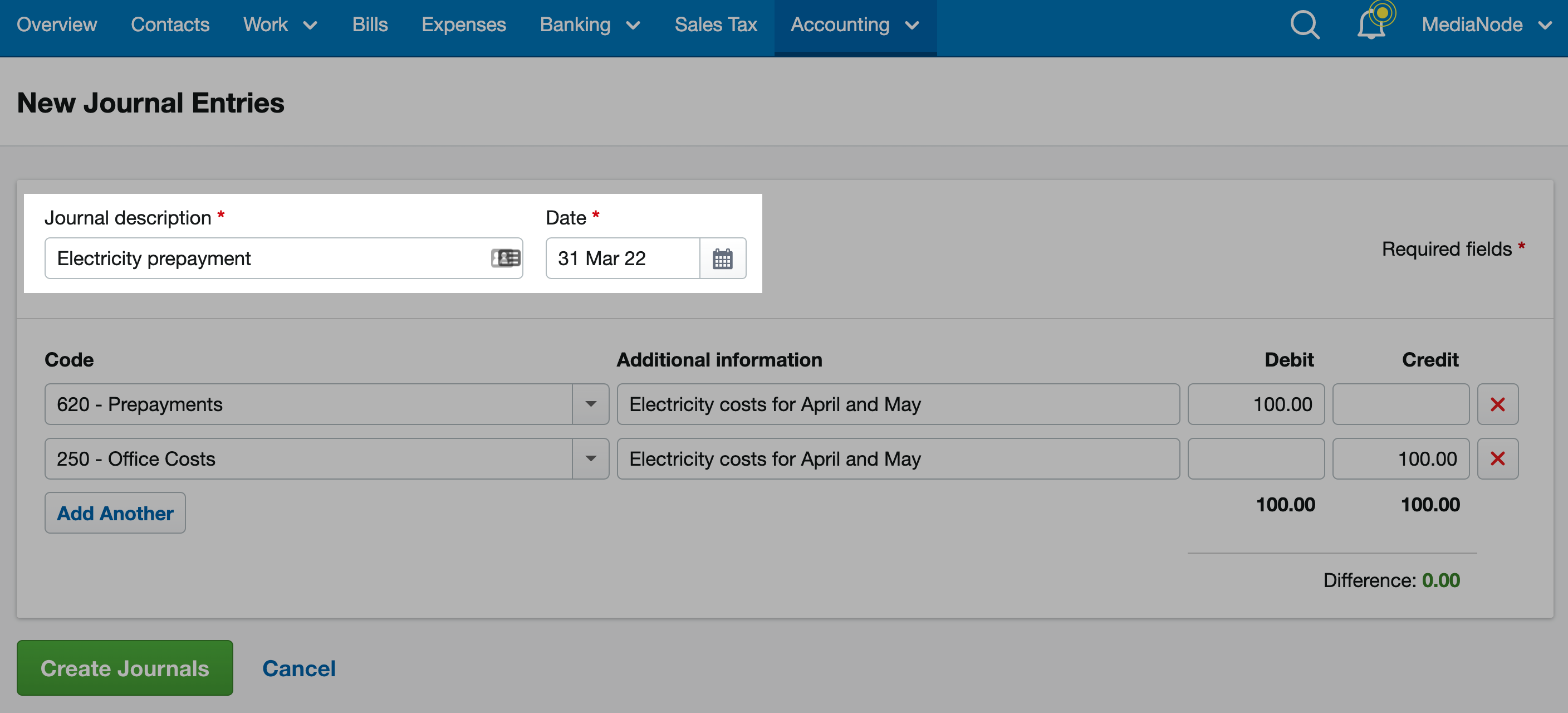Viewport: 1568px width, 713px height.
Task: Delete the 620 - Prepayments journal line
Action: (1497, 404)
